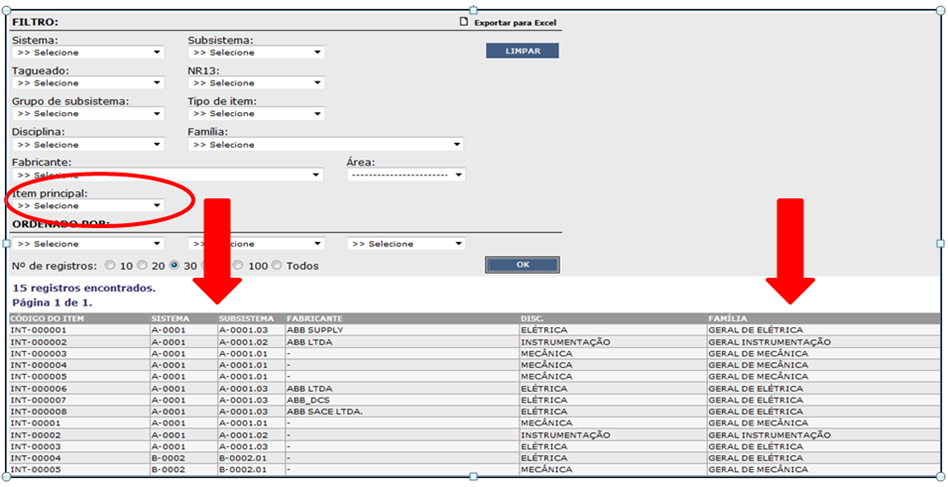Click the DISC. column header
This screenshot has width=948, height=487.
532,319
